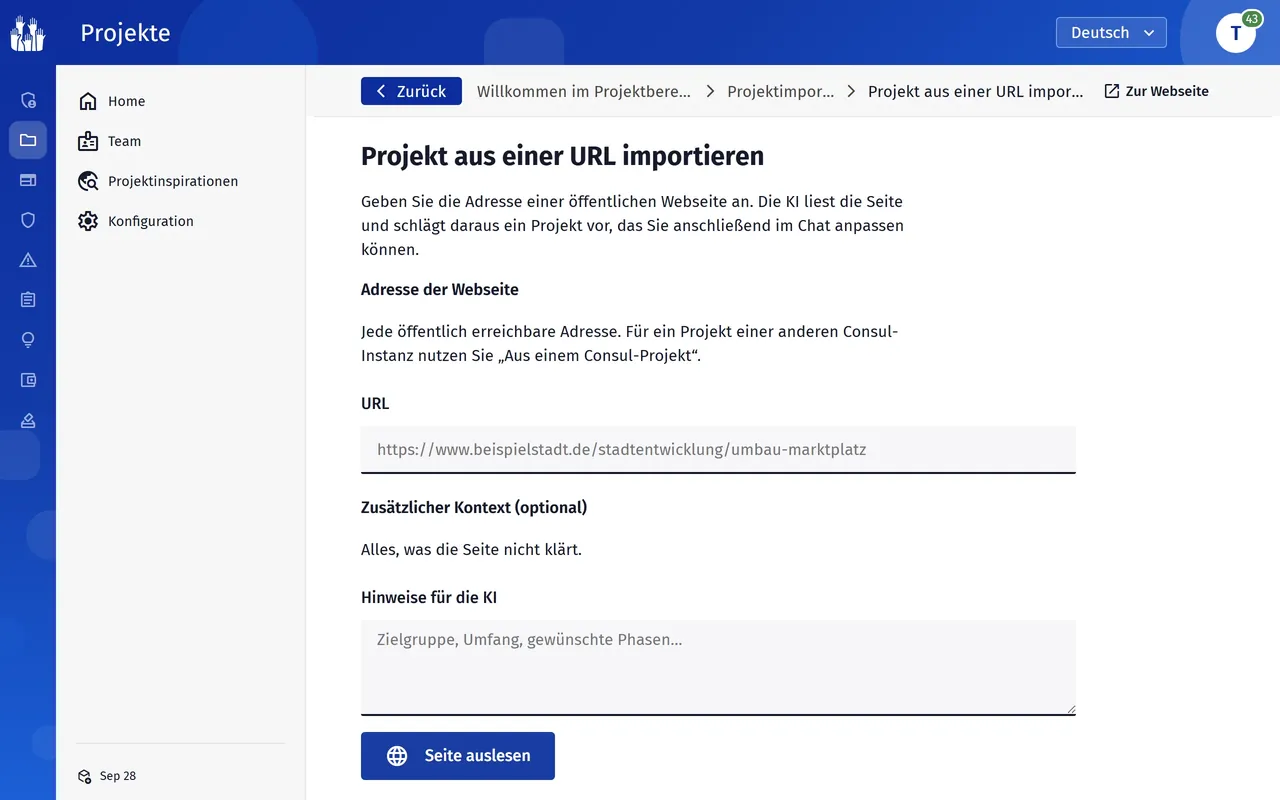Open the ballot box voting icon in the left rail
This screenshot has width=1280, height=800.
coord(28,420)
